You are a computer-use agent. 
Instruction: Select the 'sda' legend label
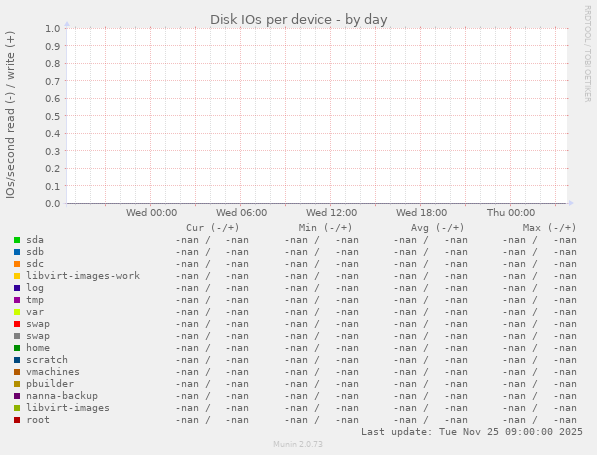pyautogui.click(x=35, y=240)
